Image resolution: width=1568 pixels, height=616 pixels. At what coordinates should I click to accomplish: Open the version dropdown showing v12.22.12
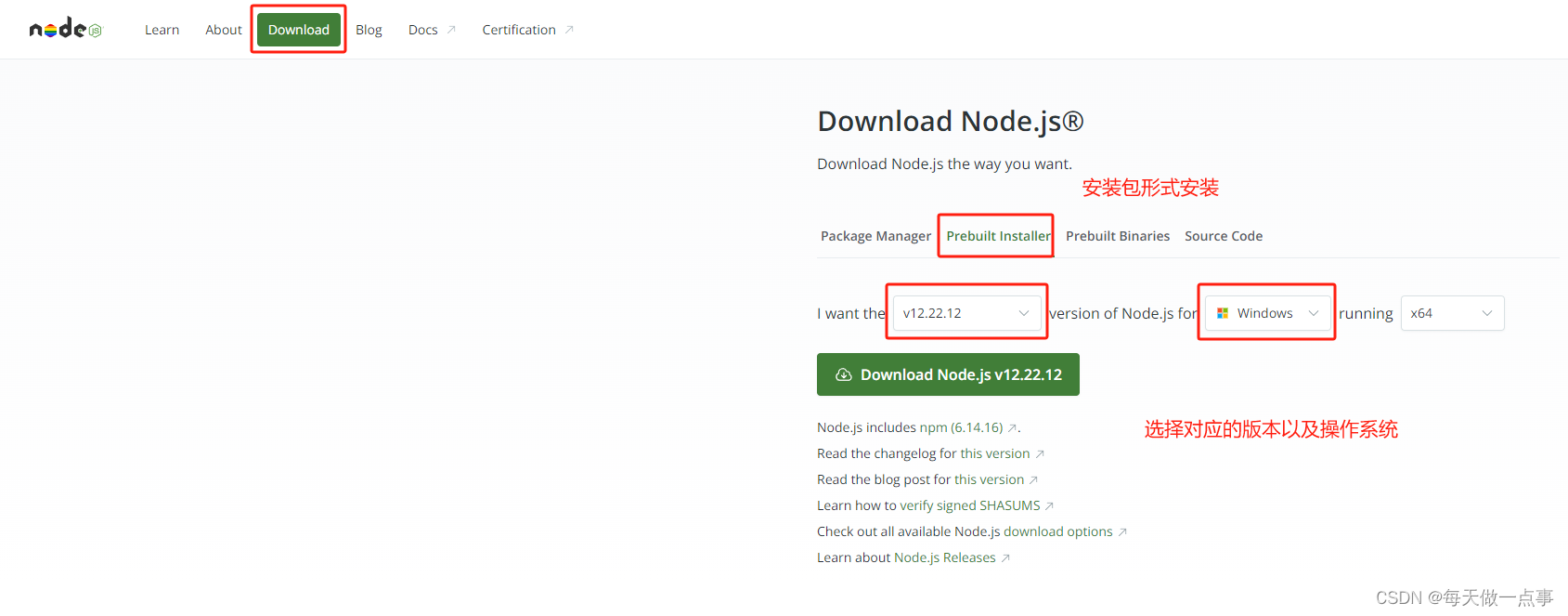(x=965, y=312)
